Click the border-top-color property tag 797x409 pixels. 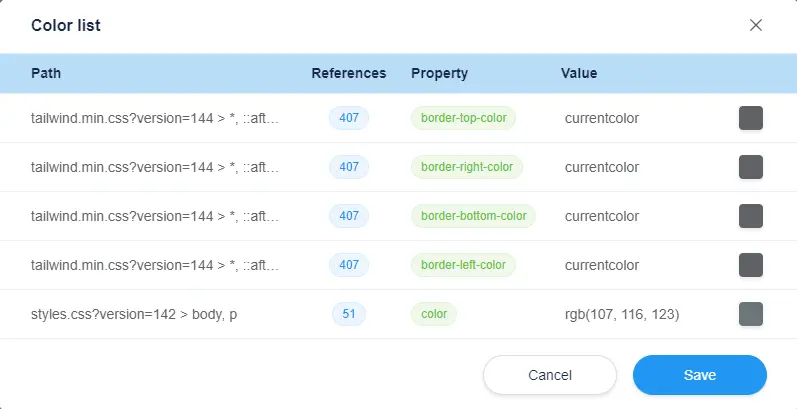[464, 118]
